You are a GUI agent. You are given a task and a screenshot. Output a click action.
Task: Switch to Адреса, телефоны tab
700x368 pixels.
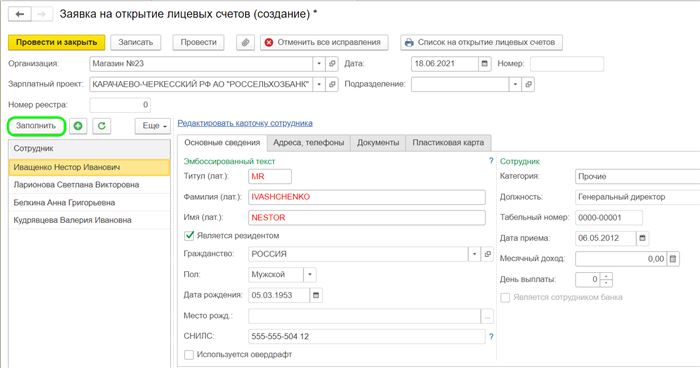[308, 143]
